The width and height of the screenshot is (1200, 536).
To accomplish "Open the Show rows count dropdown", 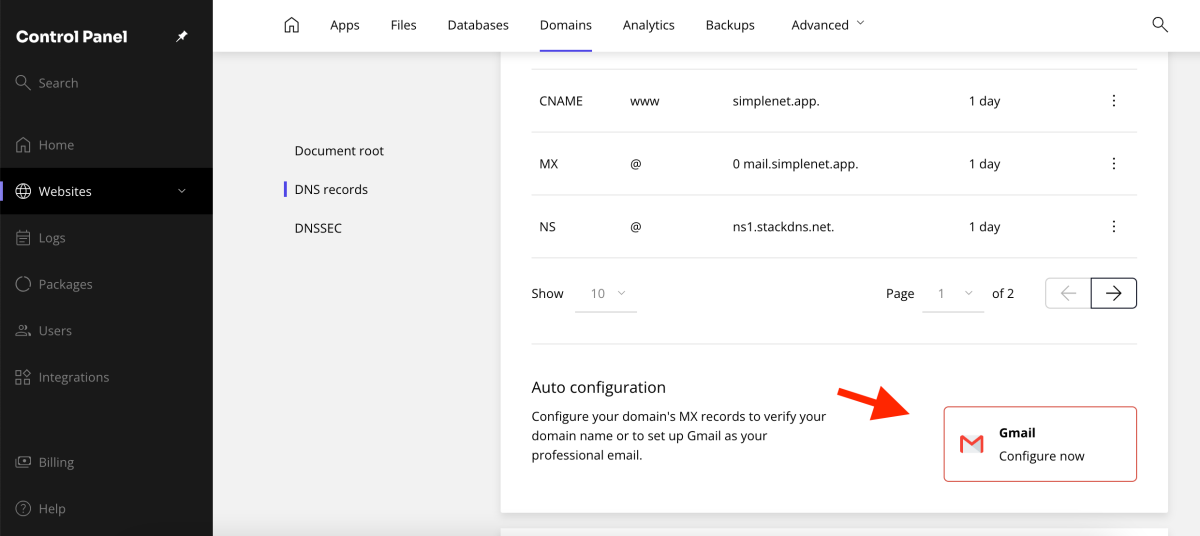I will pos(607,294).
